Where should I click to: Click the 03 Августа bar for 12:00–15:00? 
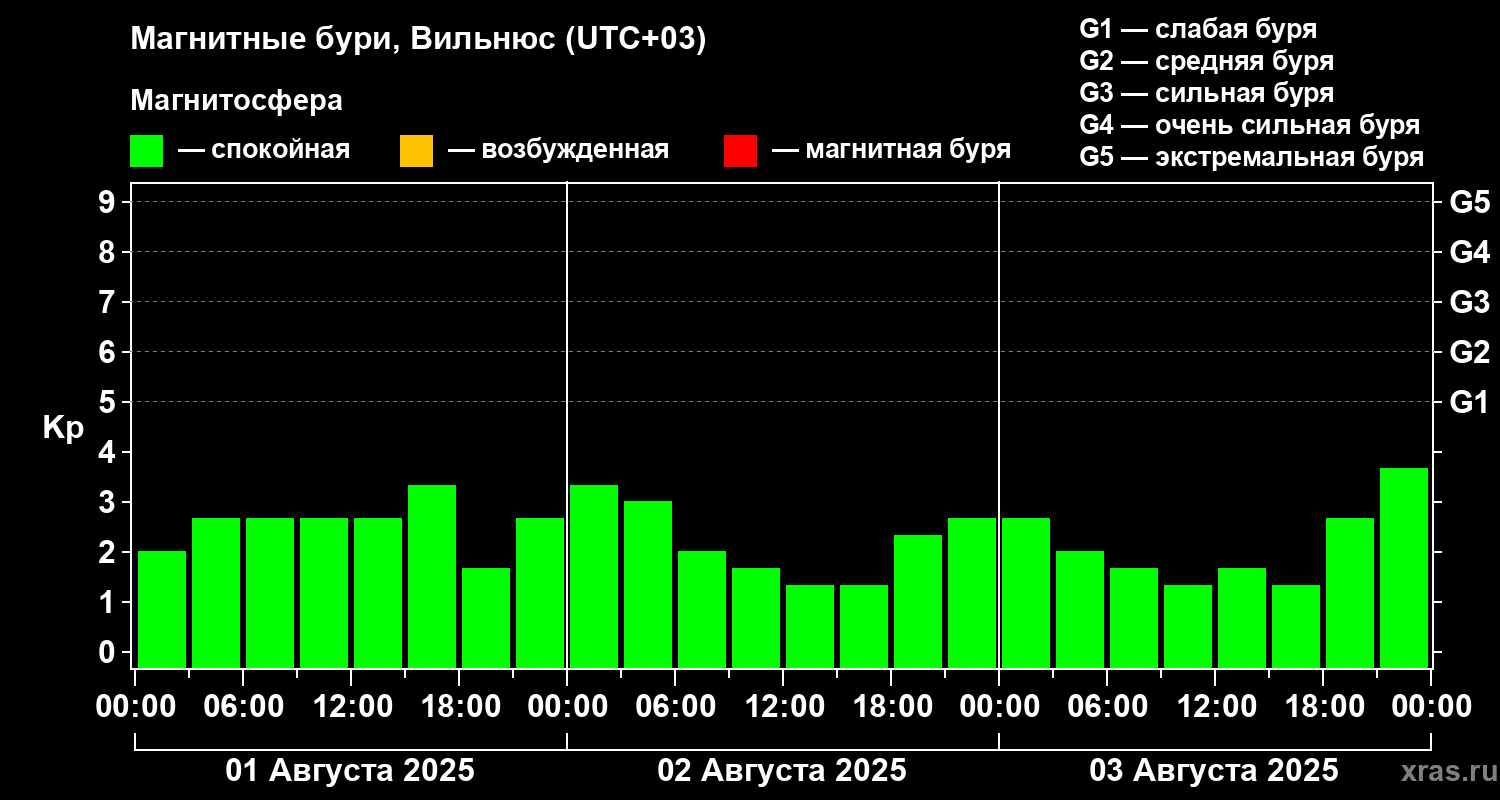coord(1242,618)
